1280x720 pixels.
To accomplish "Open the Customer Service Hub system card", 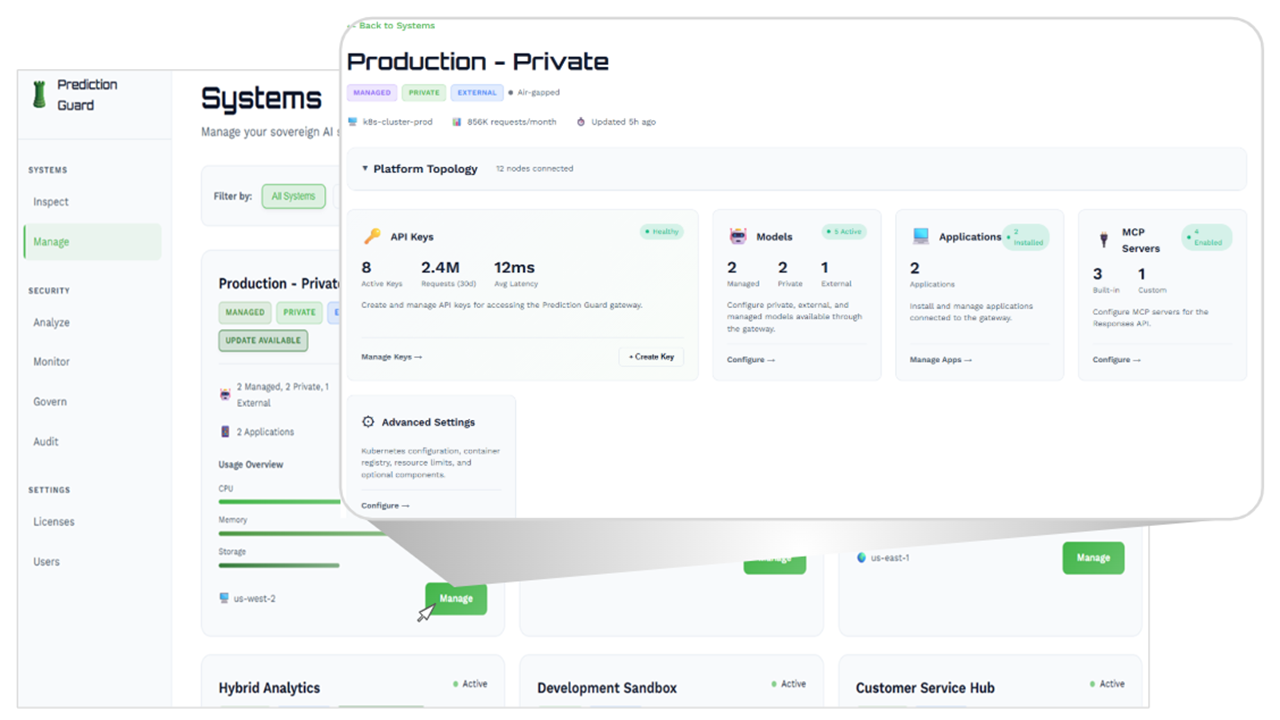I will 989,683.
